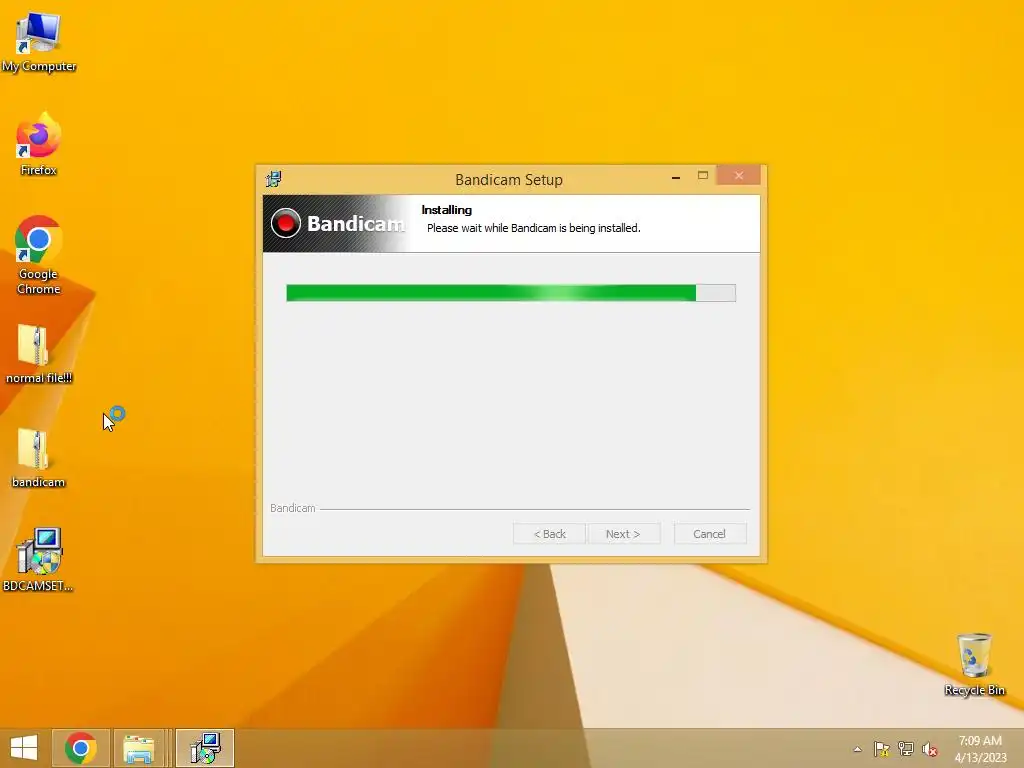Click the Next > button
1024x768 pixels.
click(x=623, y=534)
